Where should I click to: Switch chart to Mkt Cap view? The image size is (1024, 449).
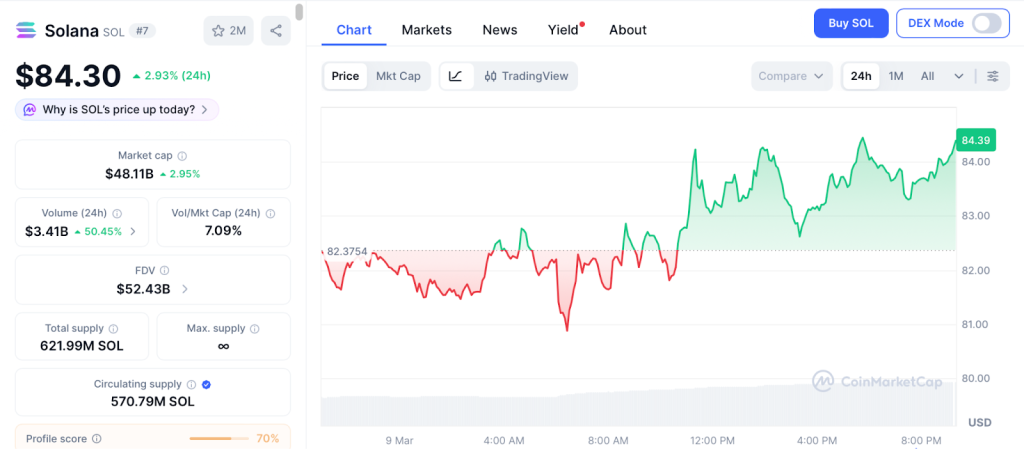tap(398, 76)
